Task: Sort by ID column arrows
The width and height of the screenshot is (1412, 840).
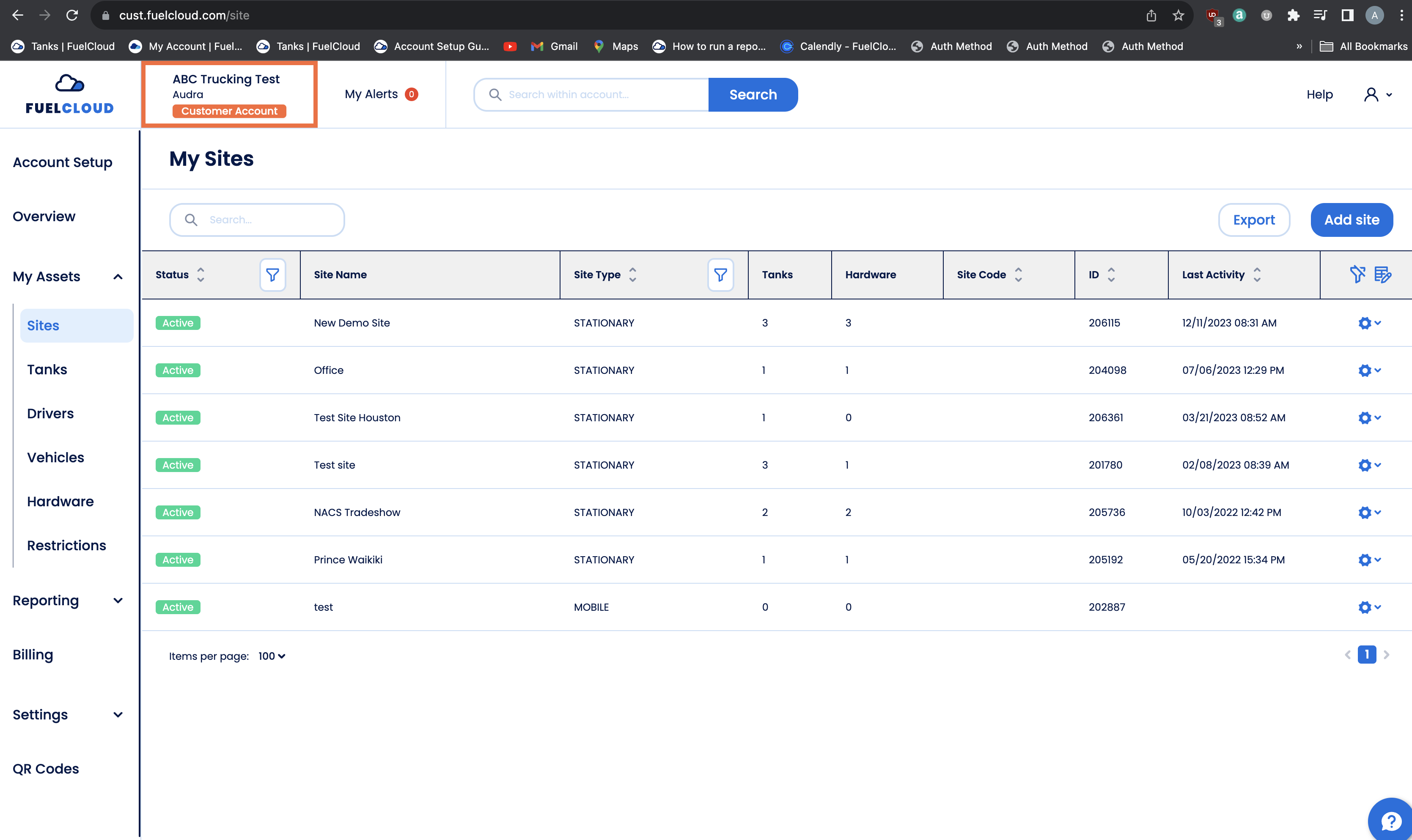Action: [1111, 275]
